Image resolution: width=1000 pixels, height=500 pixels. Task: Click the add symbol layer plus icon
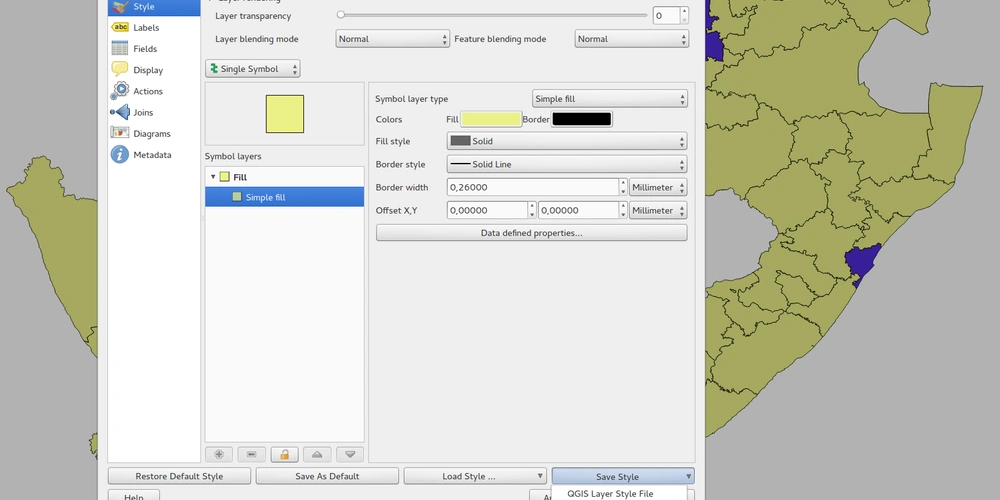[219, 454]
